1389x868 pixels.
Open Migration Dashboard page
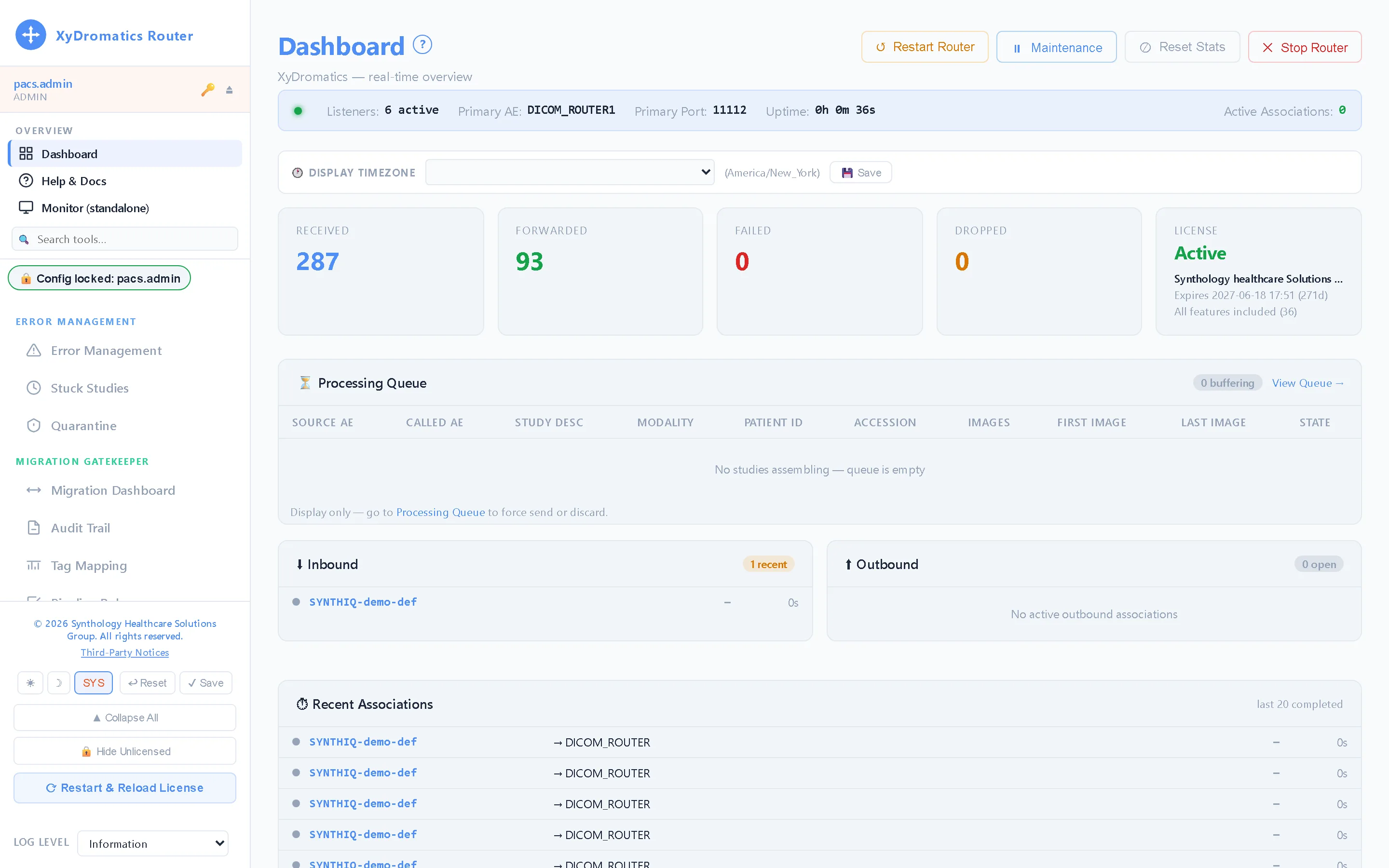pyautogui.click(x=113, y=489)
